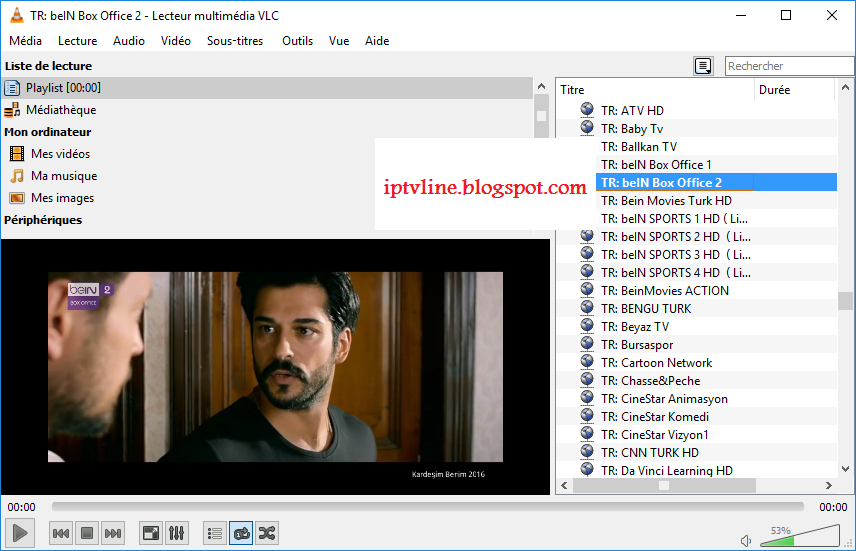Image resolution: width=856 pixels, height=551 pixels.
Task: Select TR: CineStar Animasyon channel
Action: coord(664,399)
